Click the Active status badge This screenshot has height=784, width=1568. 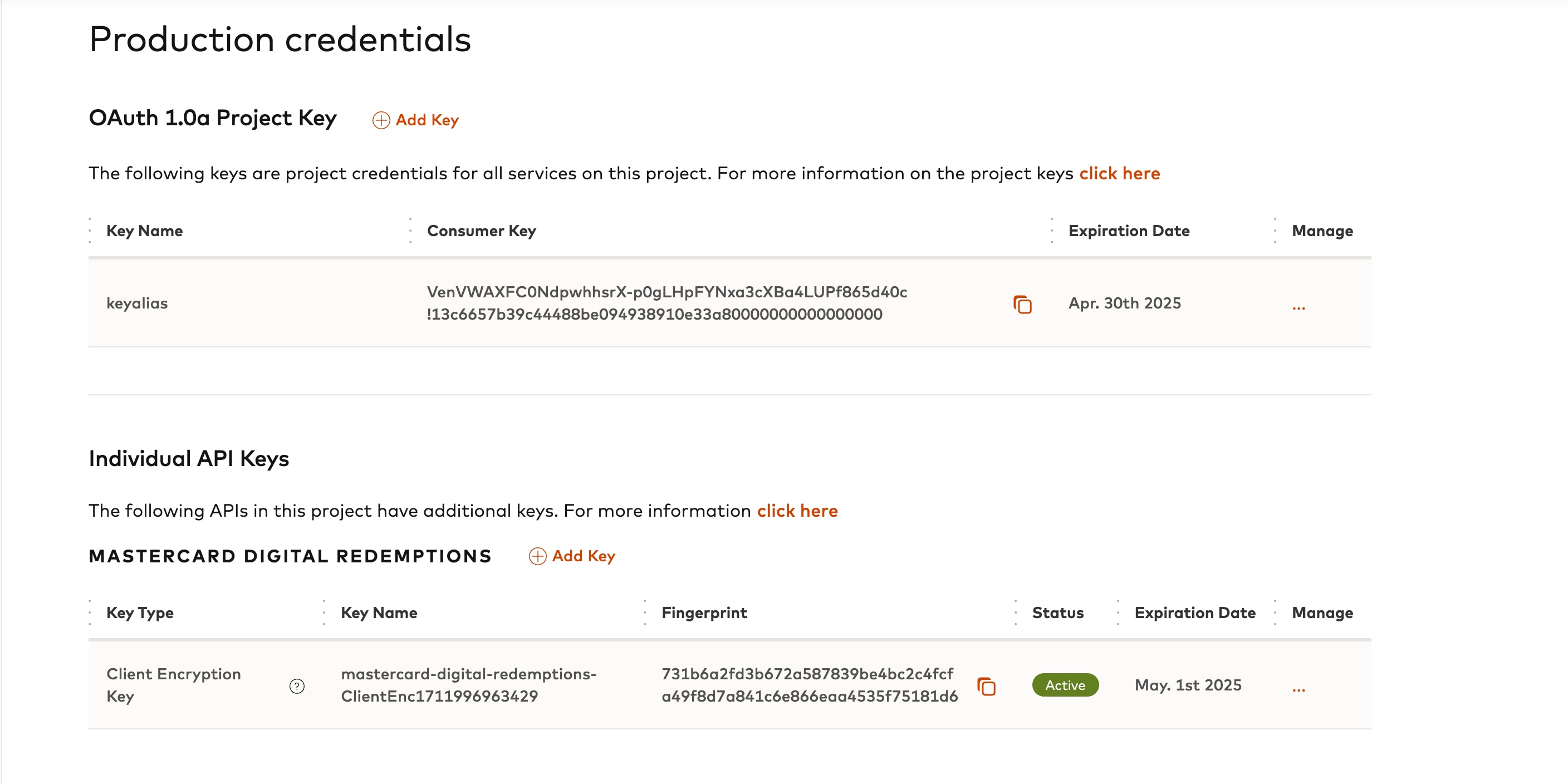1065,685
